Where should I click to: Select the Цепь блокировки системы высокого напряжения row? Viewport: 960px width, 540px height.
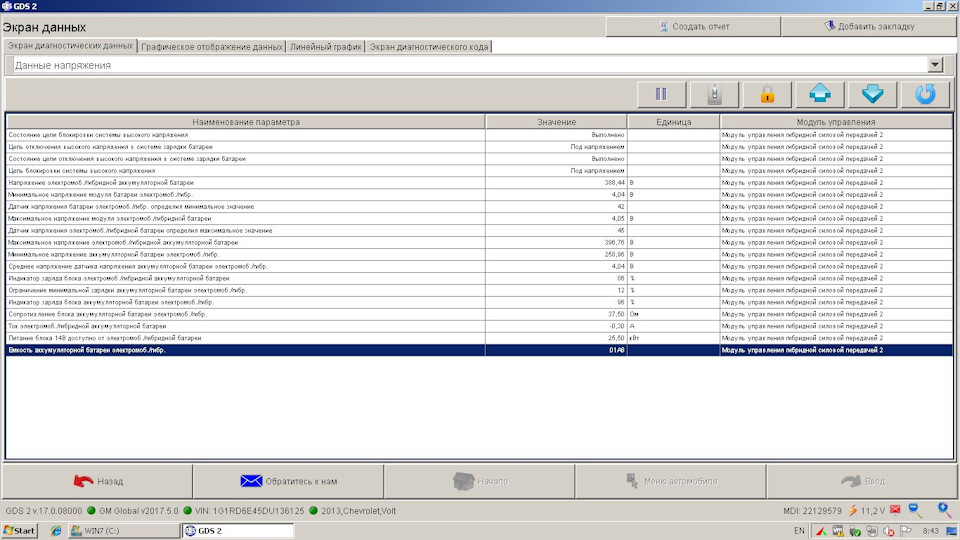[479, 171]
